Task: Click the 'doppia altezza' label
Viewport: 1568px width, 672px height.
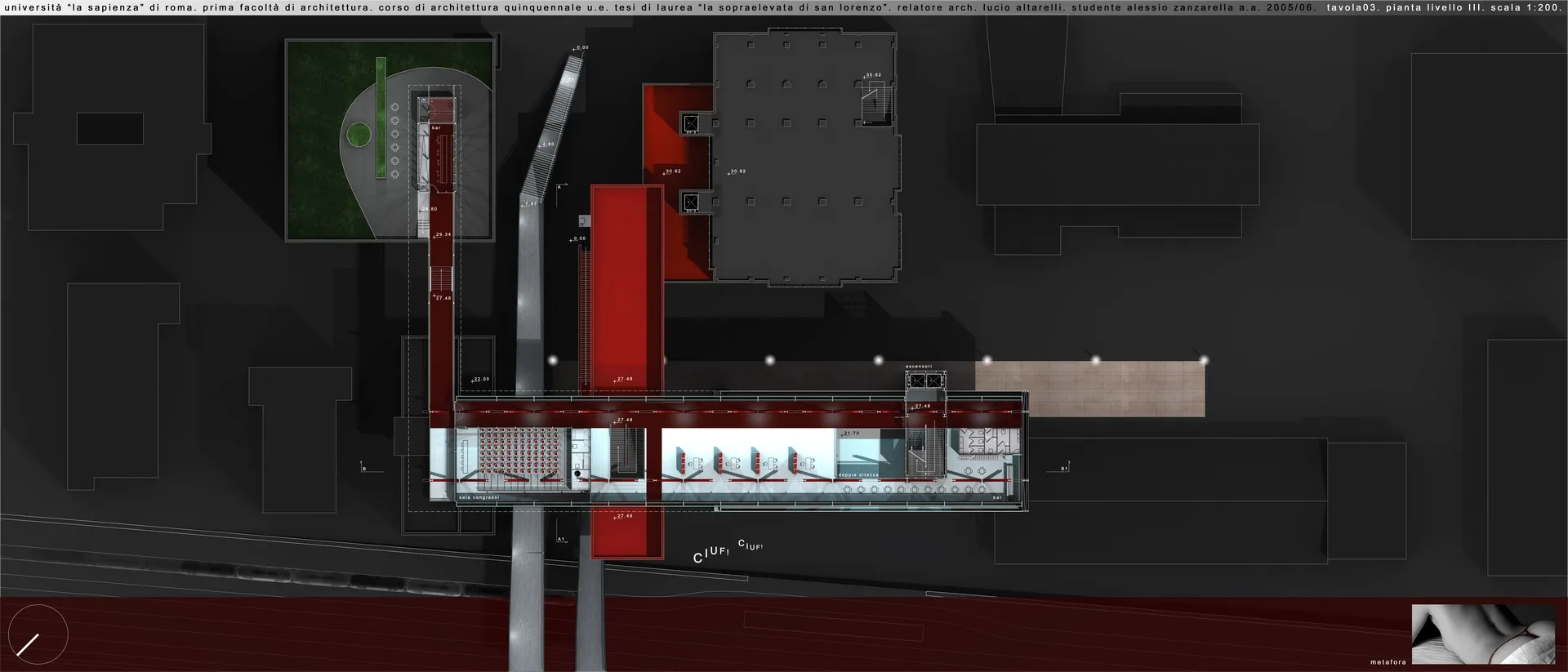Action: pos(858,474)
